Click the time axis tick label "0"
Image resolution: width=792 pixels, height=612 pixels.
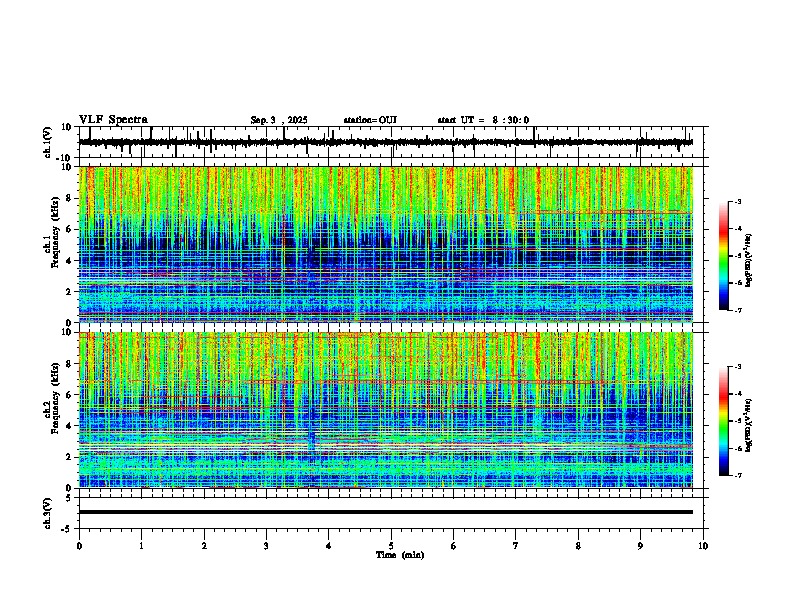pos(79,546)
